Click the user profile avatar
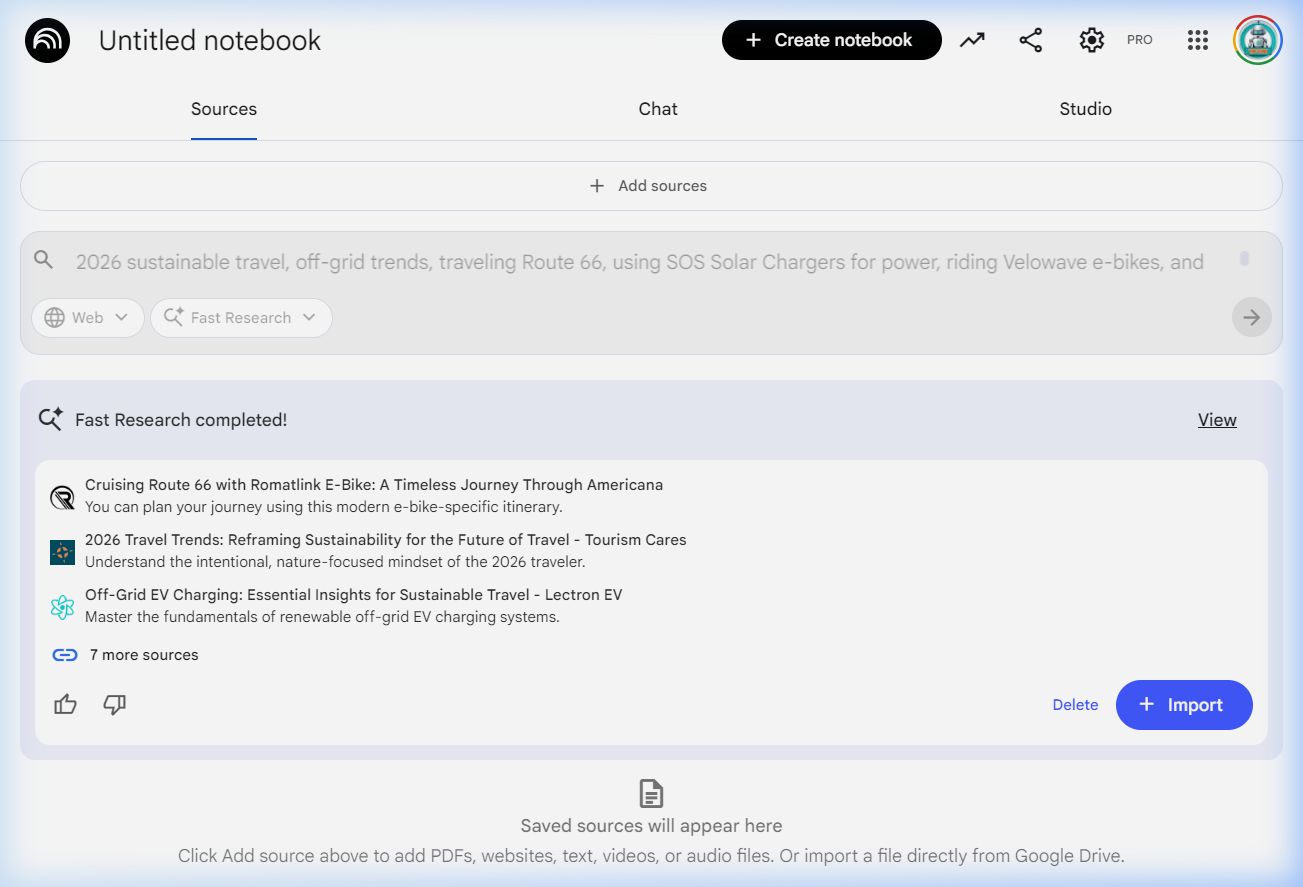1303x887 pixels. click(x=1257, y=40)
